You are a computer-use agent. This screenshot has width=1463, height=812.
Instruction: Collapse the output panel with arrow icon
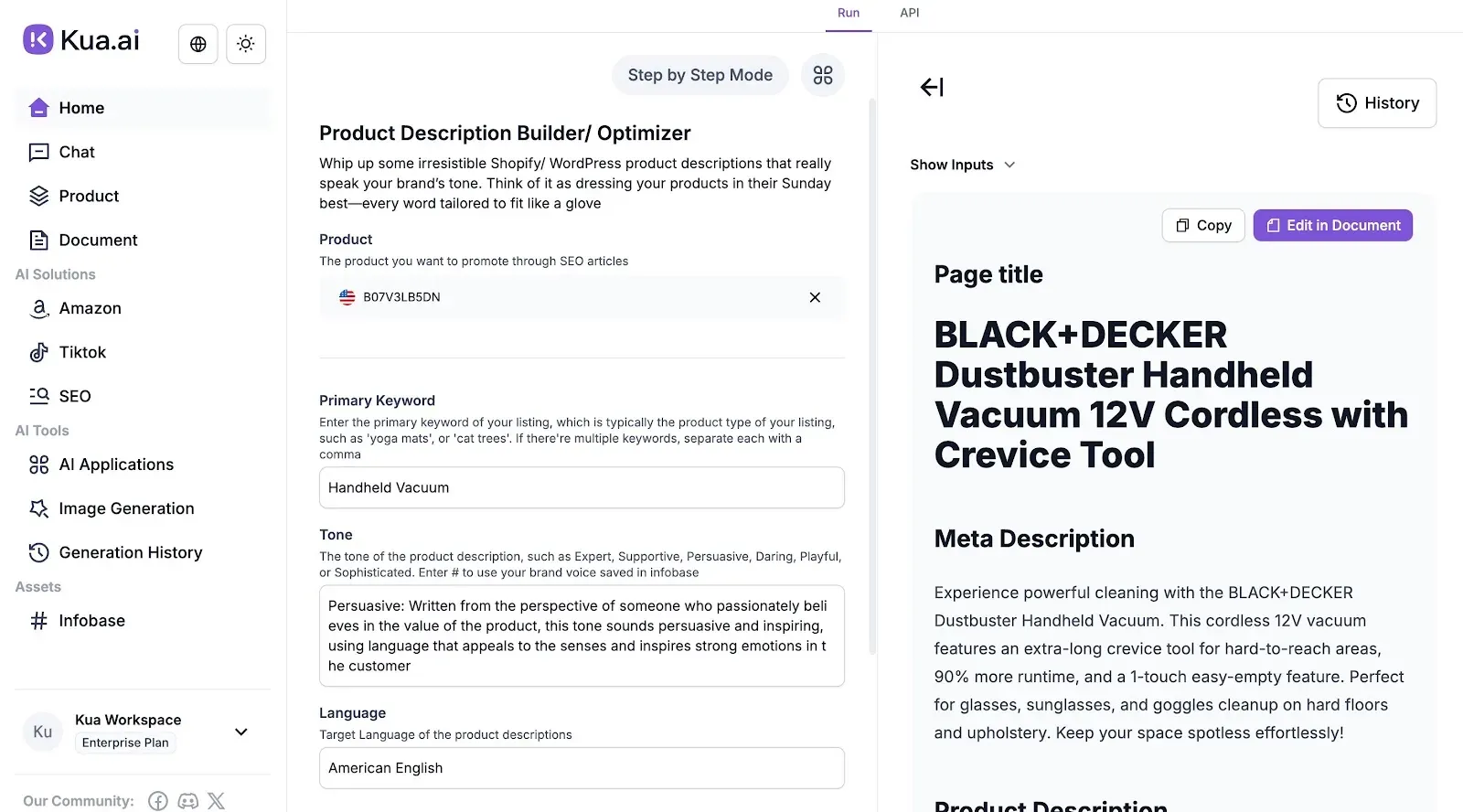[932, 87]
